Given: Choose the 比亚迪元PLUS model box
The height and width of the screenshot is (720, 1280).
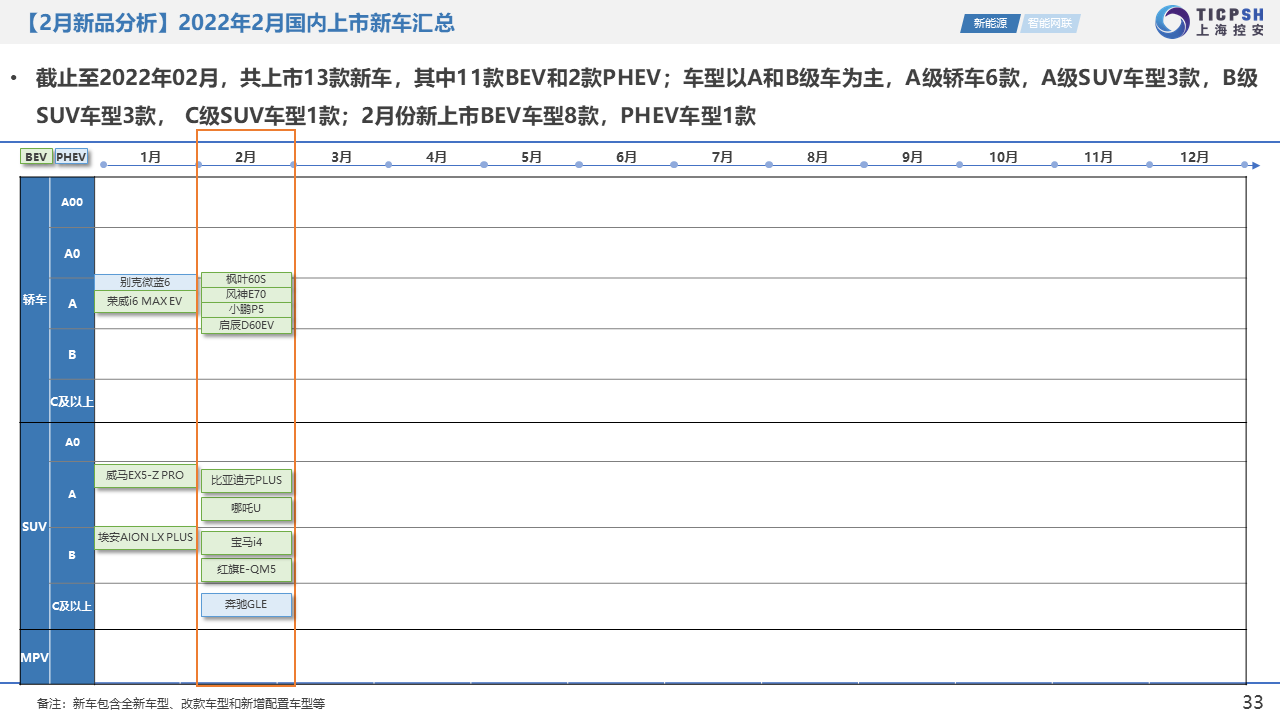Looking at the screenshot, I should 246,480.
